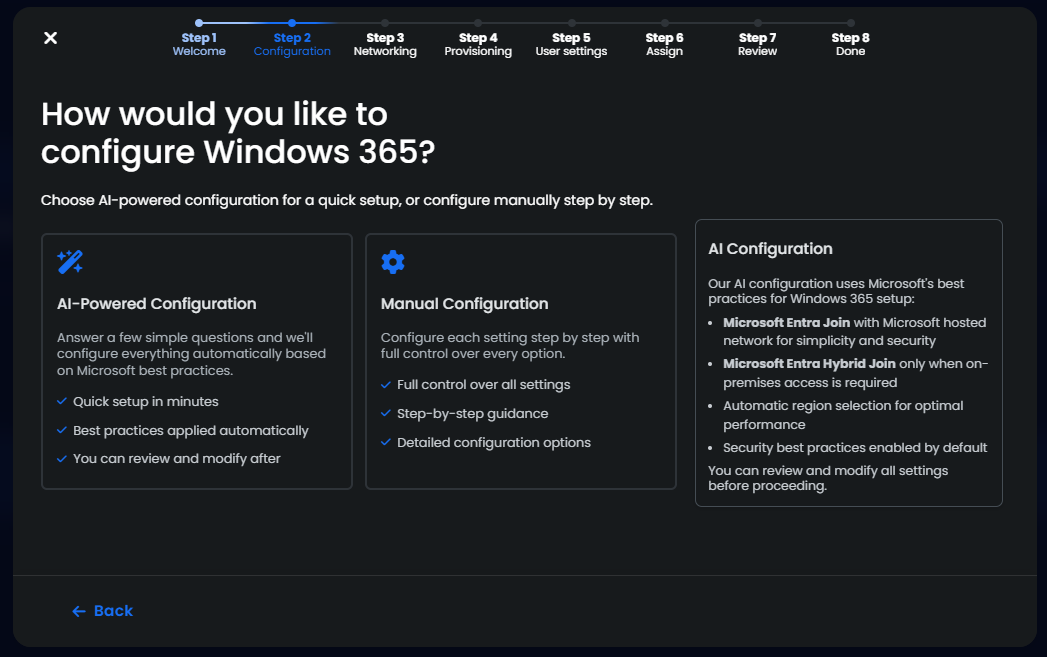This screenshot has height=657, width=1047.
Task: Click 'Security best practices enabled by default'
Action: 855,447
